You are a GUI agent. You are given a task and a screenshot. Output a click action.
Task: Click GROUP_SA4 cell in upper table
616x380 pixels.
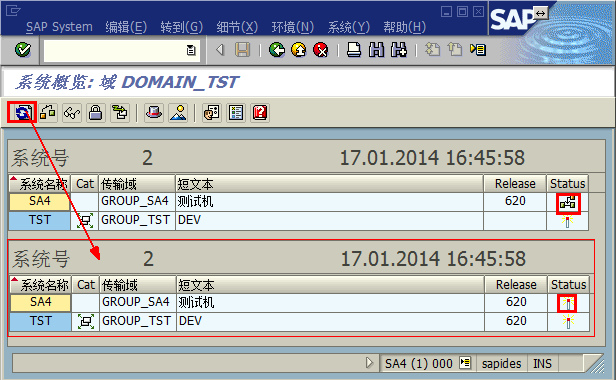[x=136, y=201]
